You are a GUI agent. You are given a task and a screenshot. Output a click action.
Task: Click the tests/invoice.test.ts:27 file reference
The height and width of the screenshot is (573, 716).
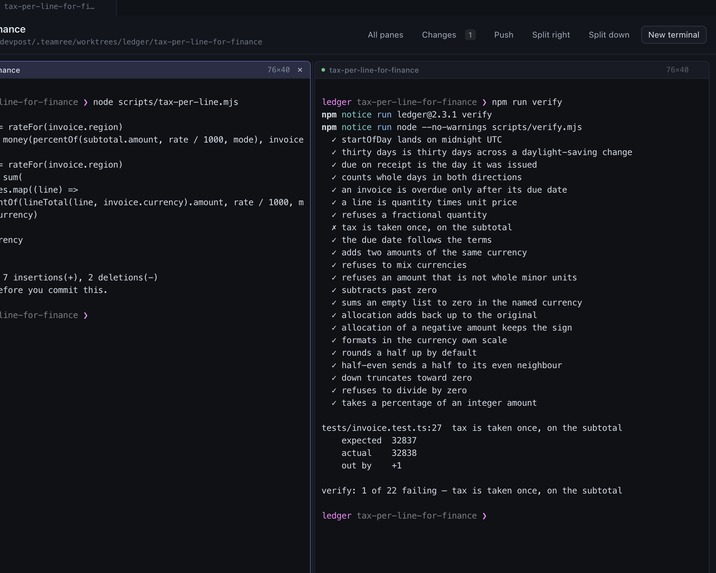(x=381, y=428)
